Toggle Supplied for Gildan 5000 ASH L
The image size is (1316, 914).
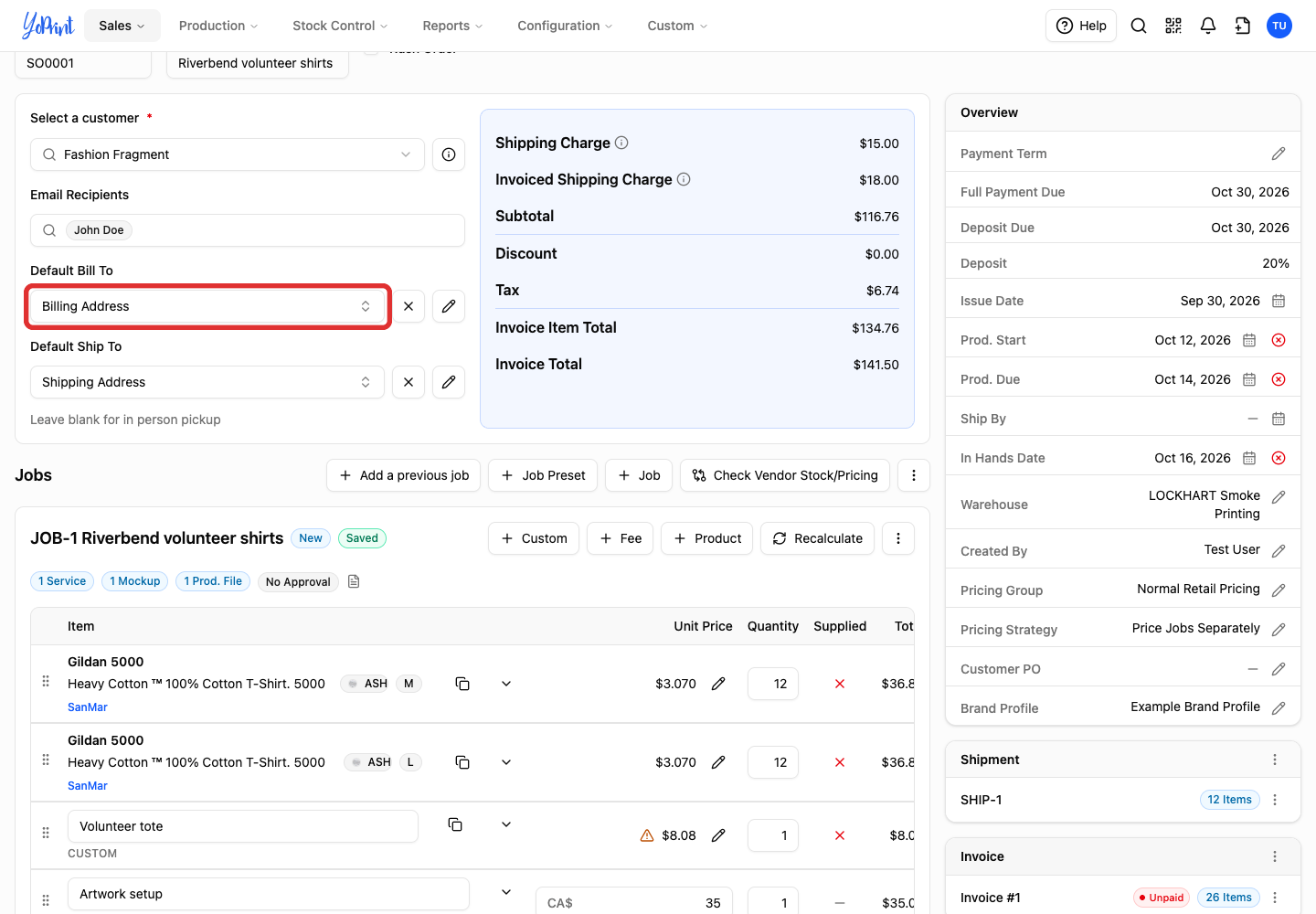(840, 762)
